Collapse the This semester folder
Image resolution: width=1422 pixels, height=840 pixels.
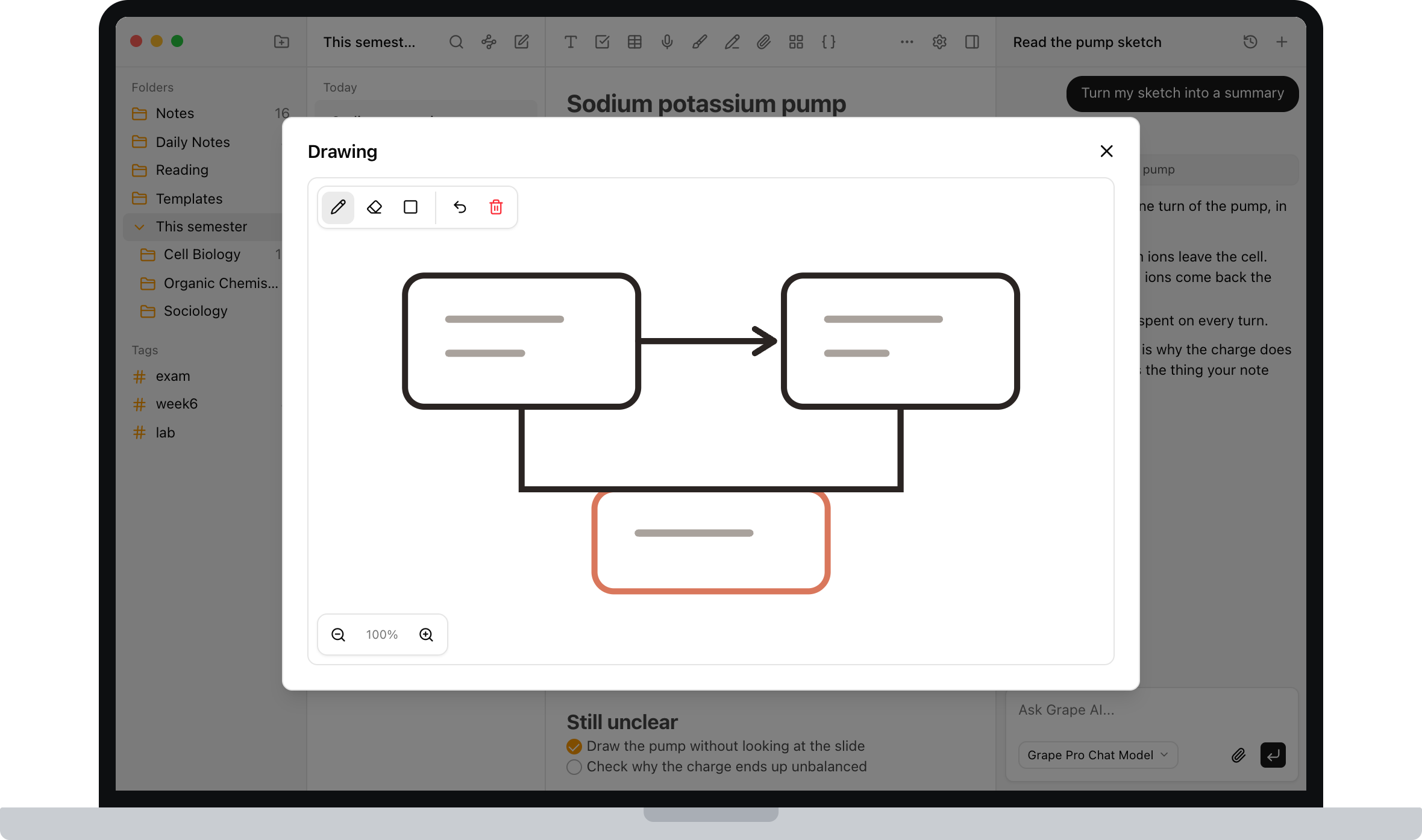pos(139,227)
